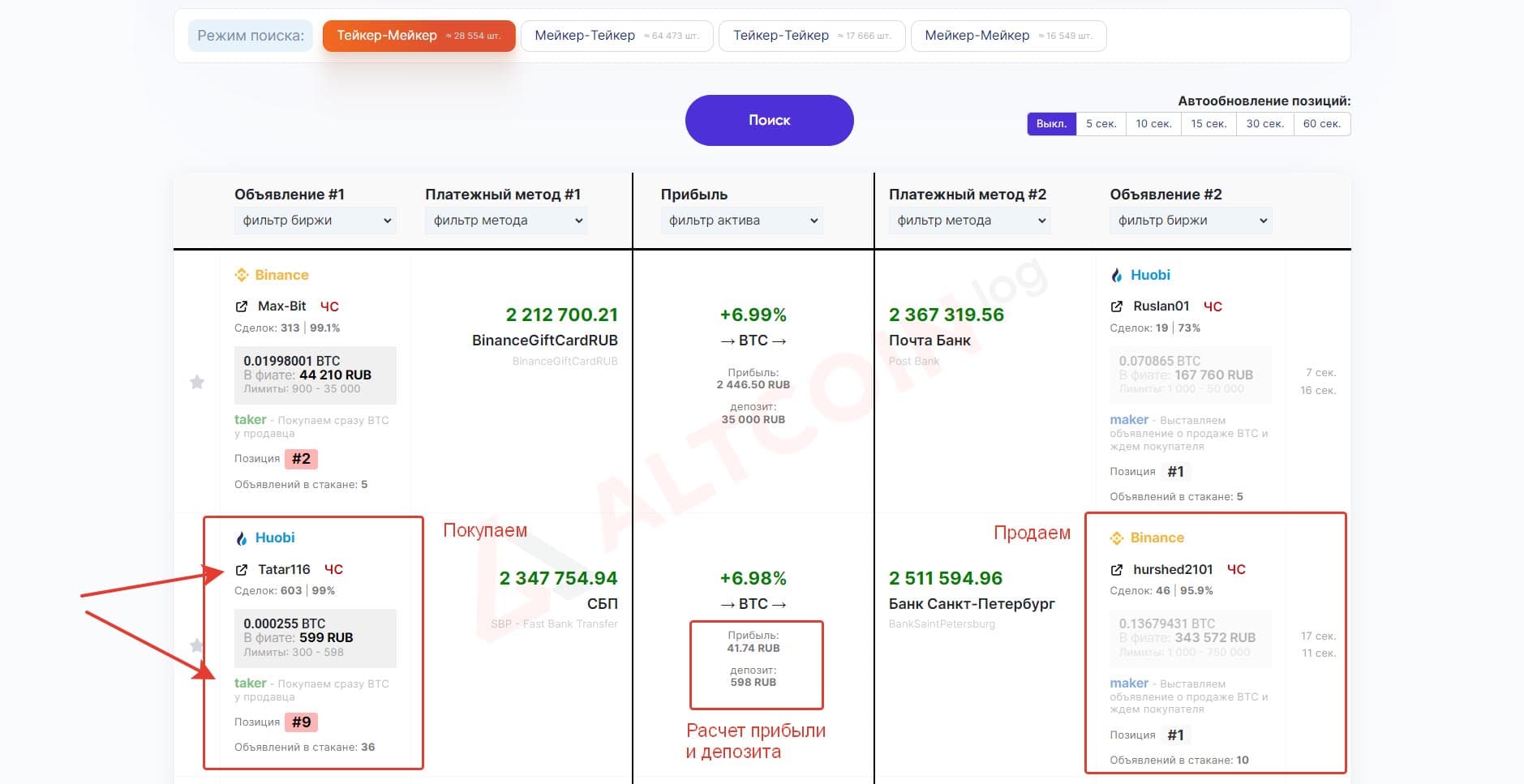Expand method filter under Платежный метод #1
The image size is (1524, 784).
(506, 221)
